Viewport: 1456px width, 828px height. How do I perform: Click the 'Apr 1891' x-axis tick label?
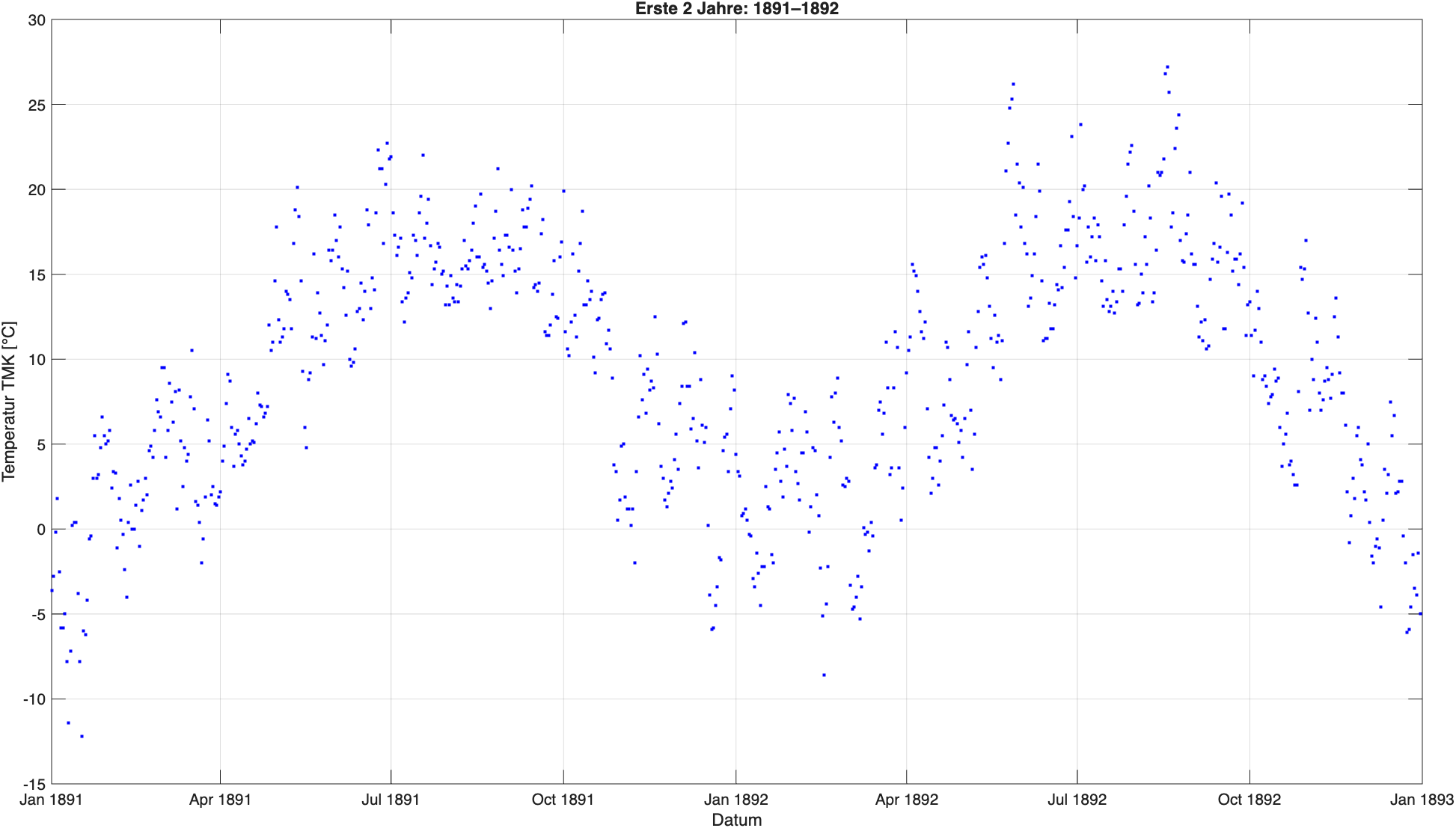pos(220,800)
